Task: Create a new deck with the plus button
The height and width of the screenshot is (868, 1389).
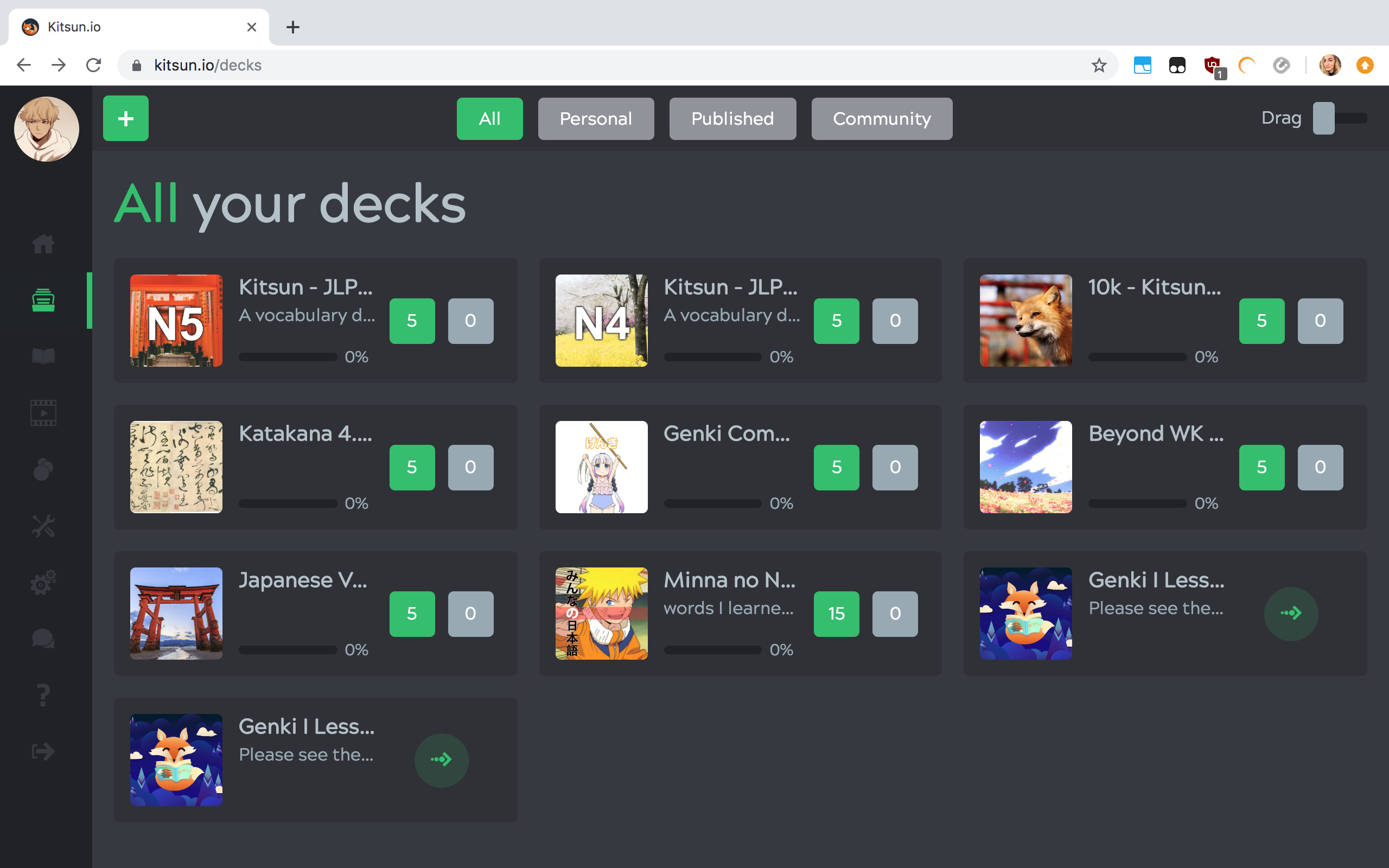Action: 125,118
